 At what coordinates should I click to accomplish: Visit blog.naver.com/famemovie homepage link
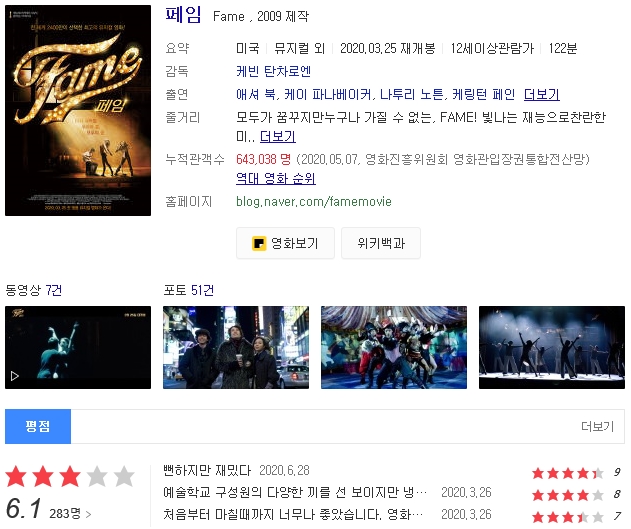(313, 201)
